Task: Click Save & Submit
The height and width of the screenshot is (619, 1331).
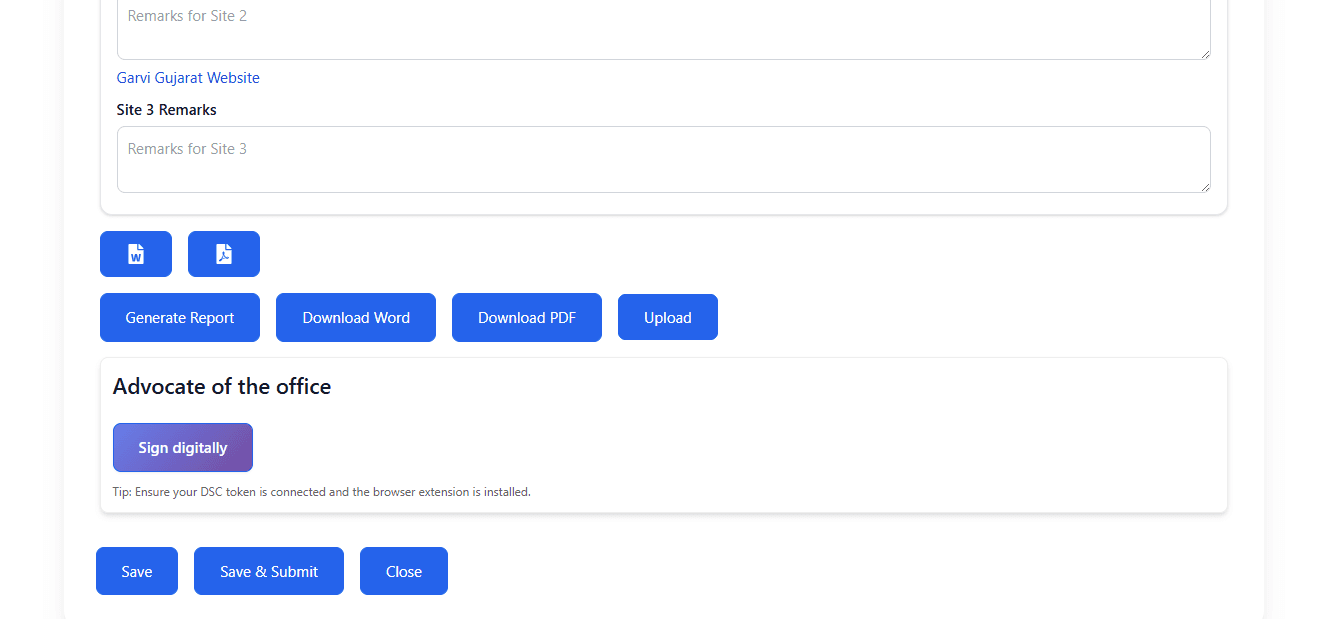Action: (268, 570)
